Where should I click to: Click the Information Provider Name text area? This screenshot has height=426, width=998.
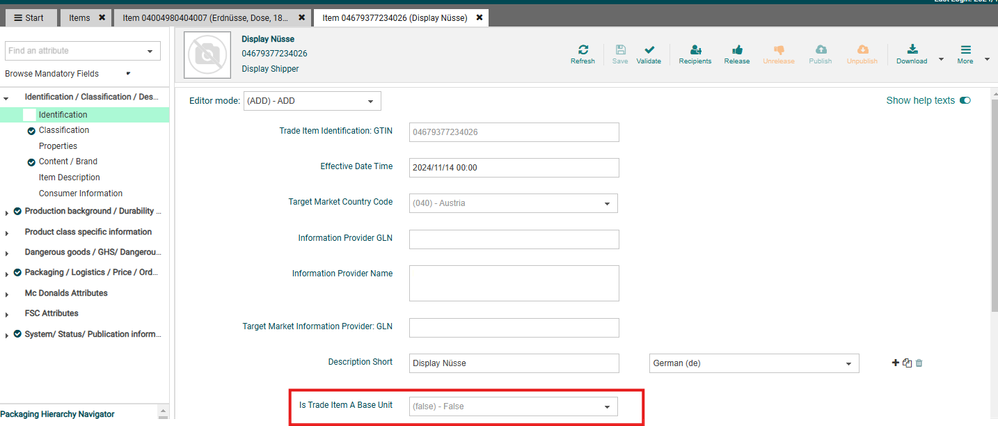[514, 283]
